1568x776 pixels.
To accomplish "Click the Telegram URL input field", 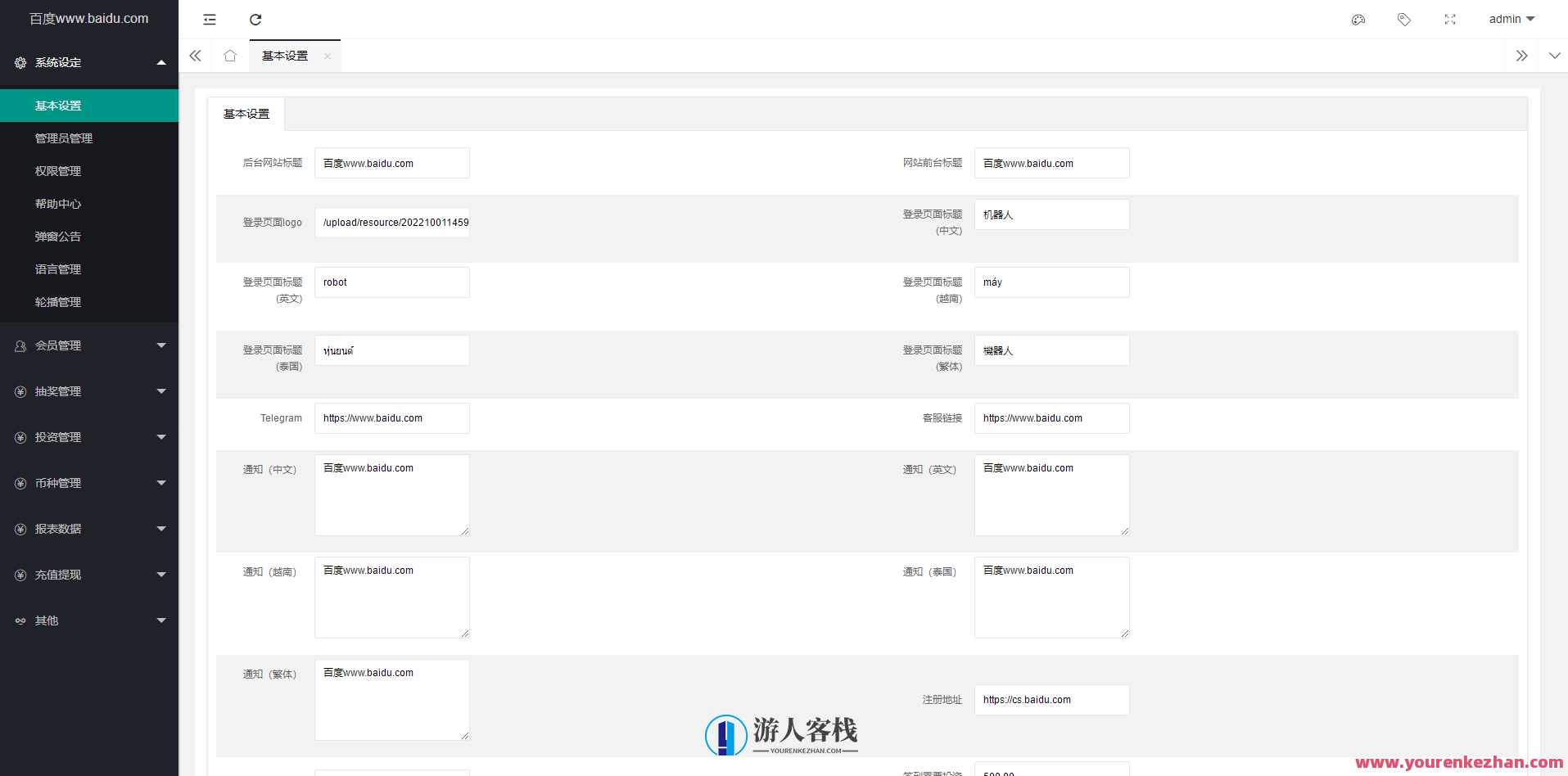I will pyautogui.click(x=391, y=417).
